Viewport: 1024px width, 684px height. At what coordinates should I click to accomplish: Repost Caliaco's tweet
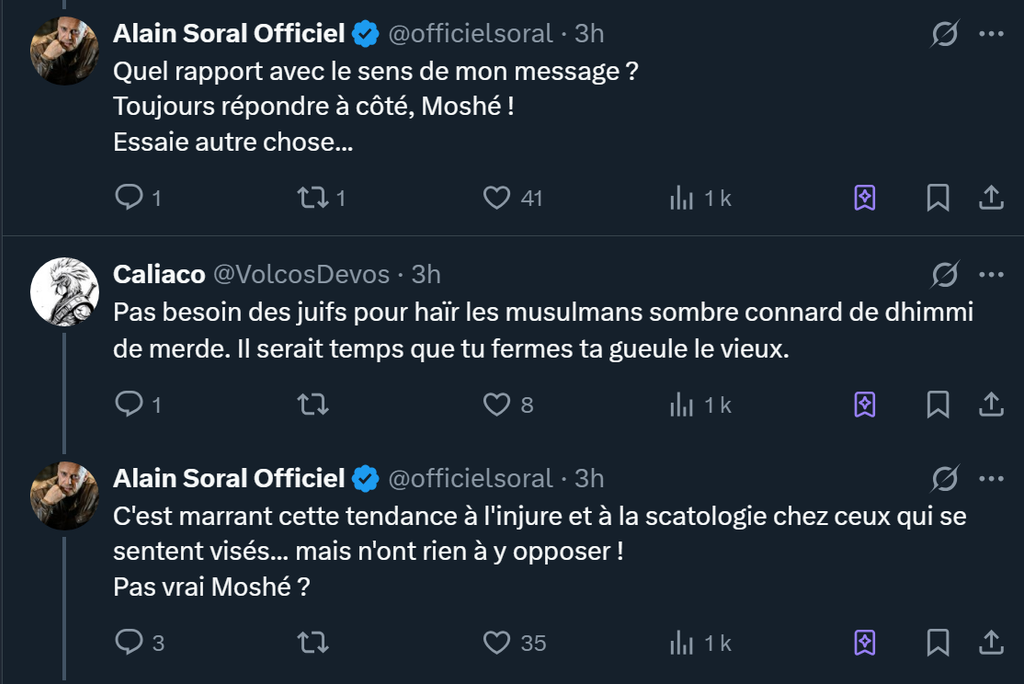(x=313, y=404)
